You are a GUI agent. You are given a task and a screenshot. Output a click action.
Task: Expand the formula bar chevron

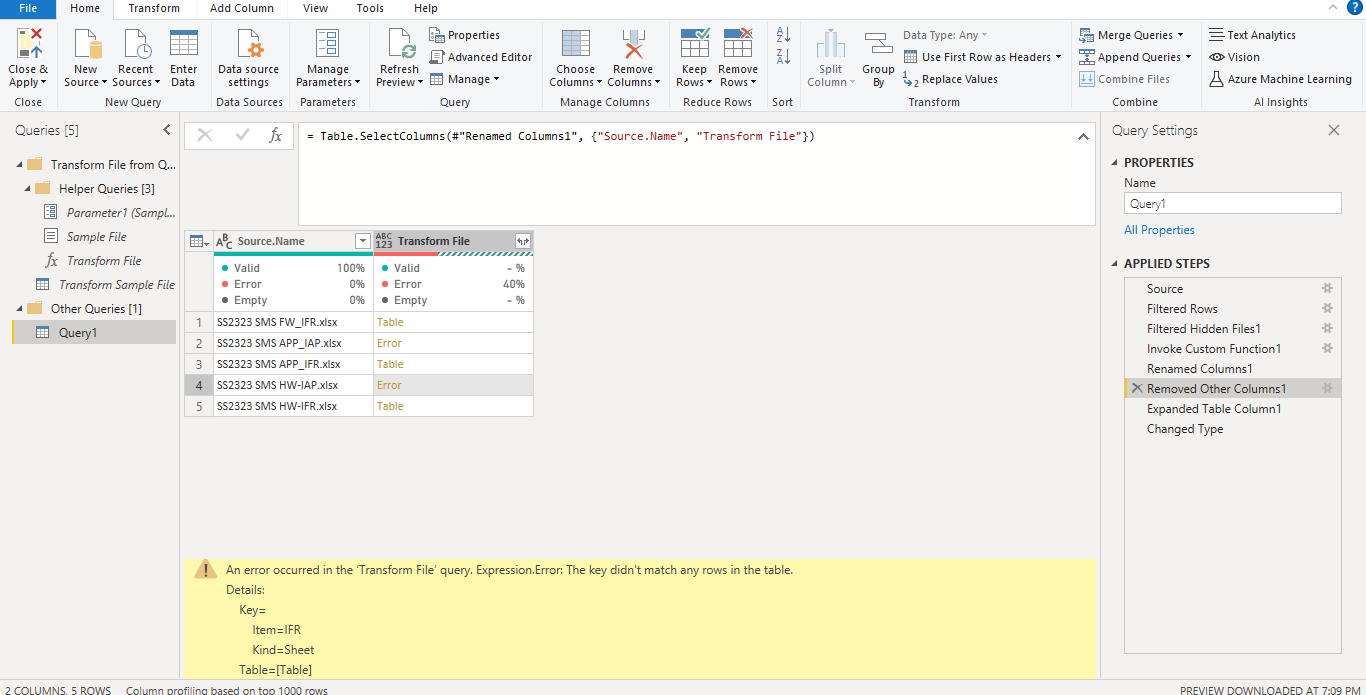1083,136
